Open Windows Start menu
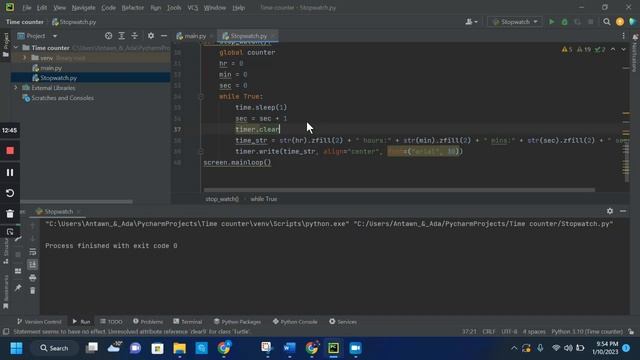 coord(16,348)
